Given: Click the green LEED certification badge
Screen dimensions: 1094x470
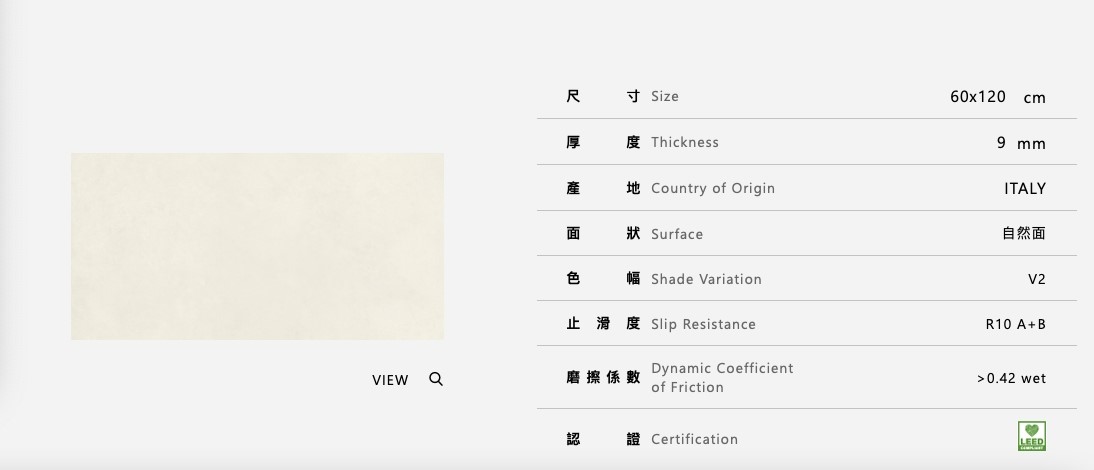Looking at the screenshot, I should tap(1031, 436).
